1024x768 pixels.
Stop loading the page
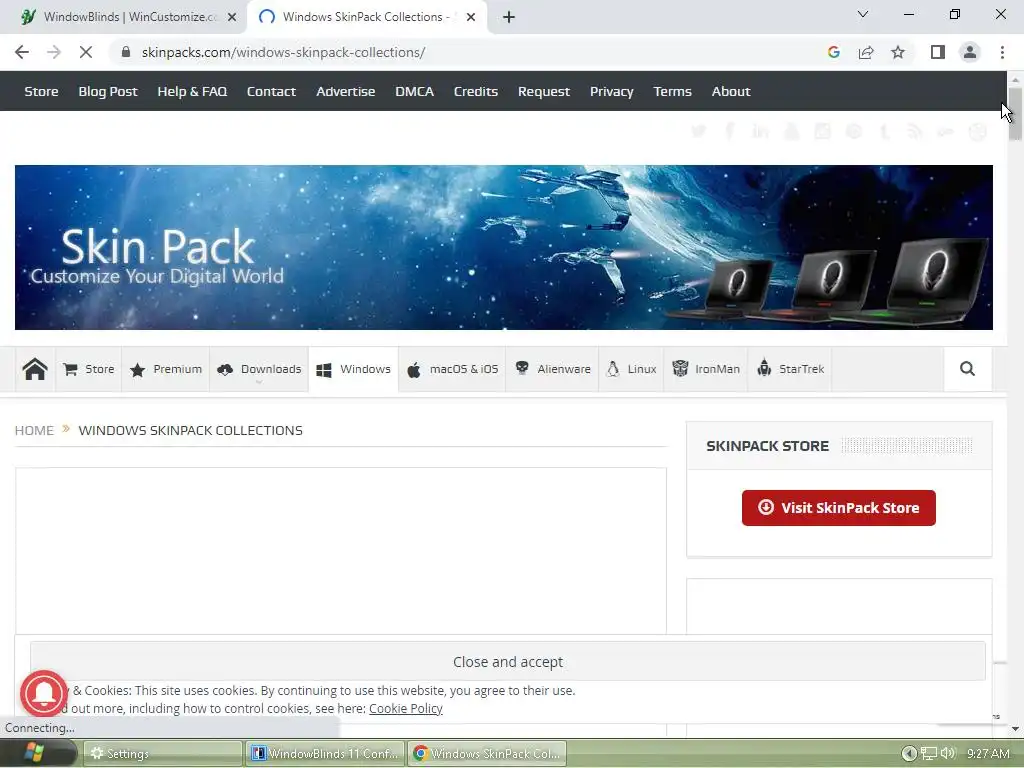tap(86, 52)
